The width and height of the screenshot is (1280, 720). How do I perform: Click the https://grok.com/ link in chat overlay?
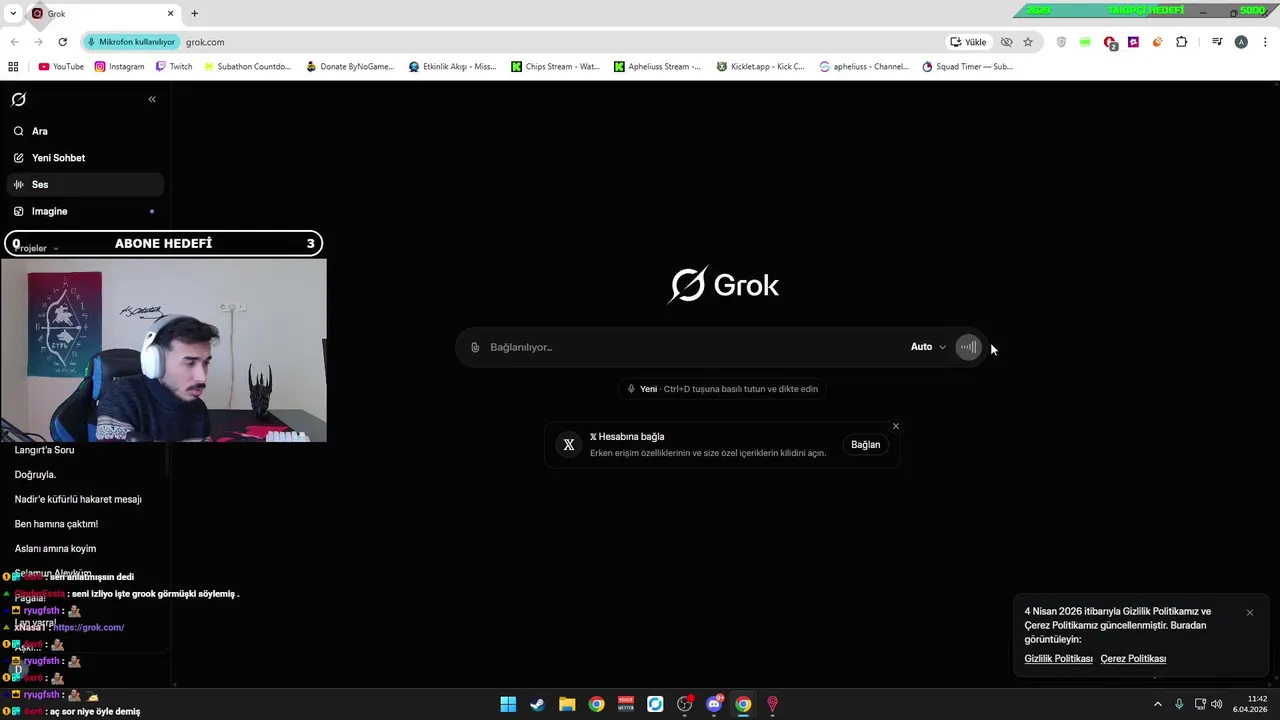point(88,627)
